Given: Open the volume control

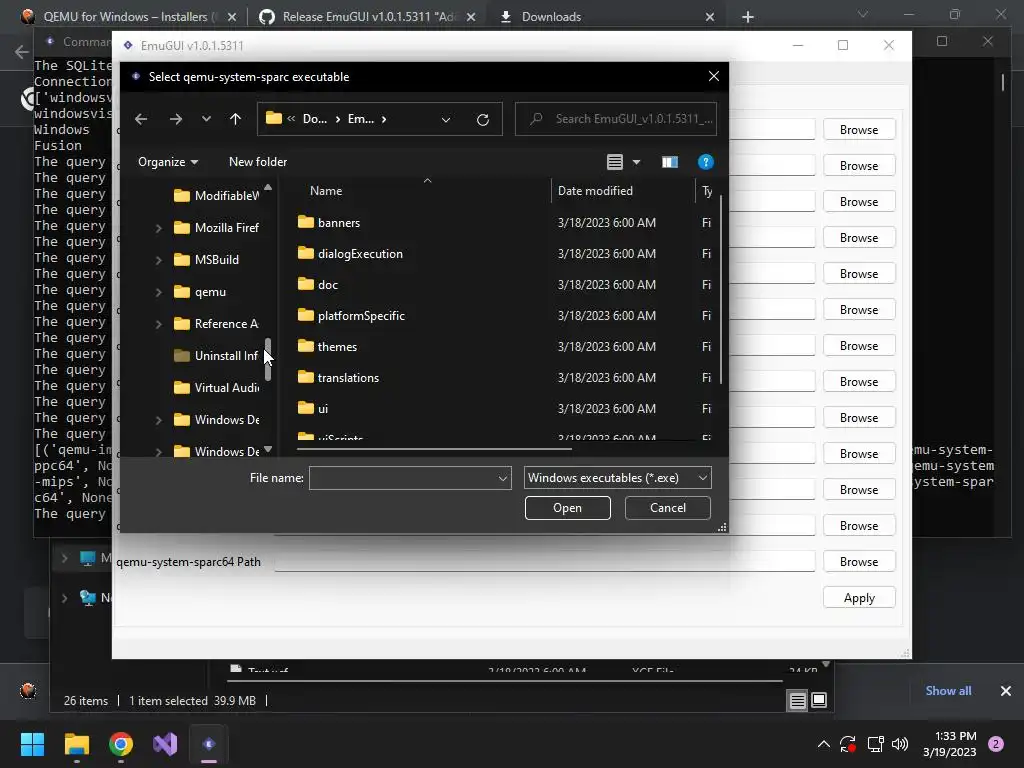Looking at the screenshot, I should [x=900, y=744].
